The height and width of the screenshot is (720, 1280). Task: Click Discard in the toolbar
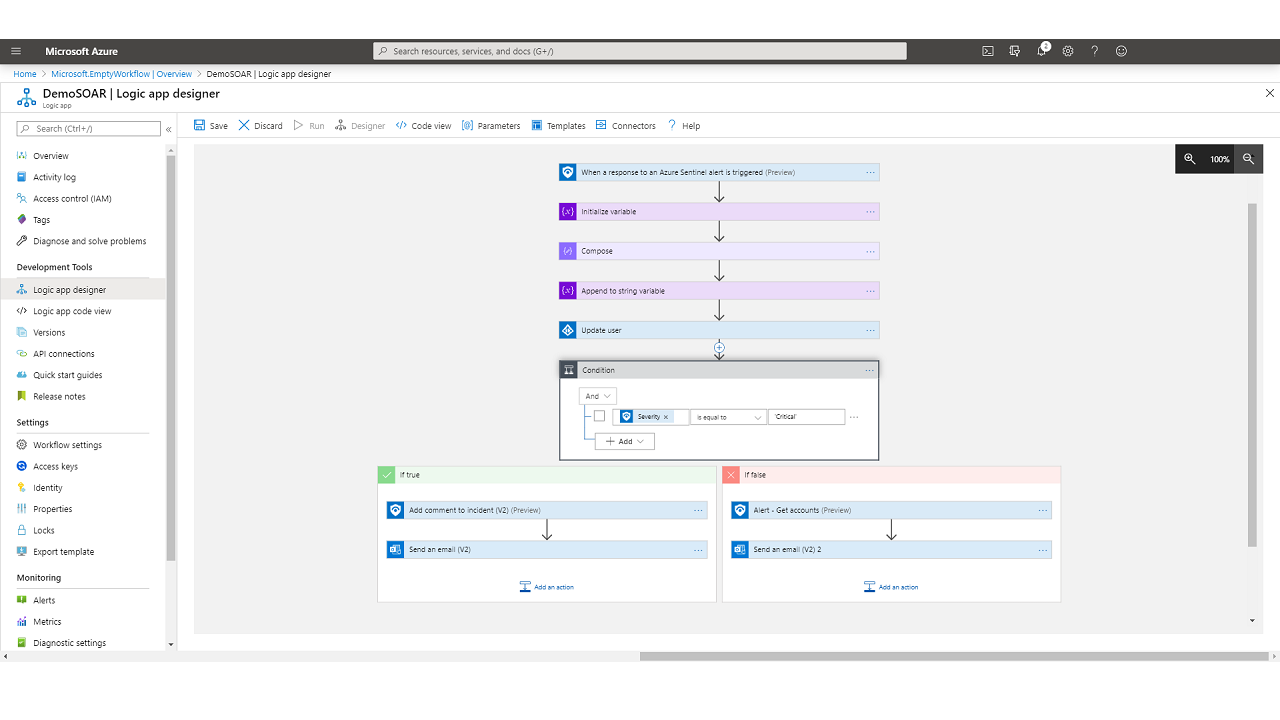coord(260,126)
